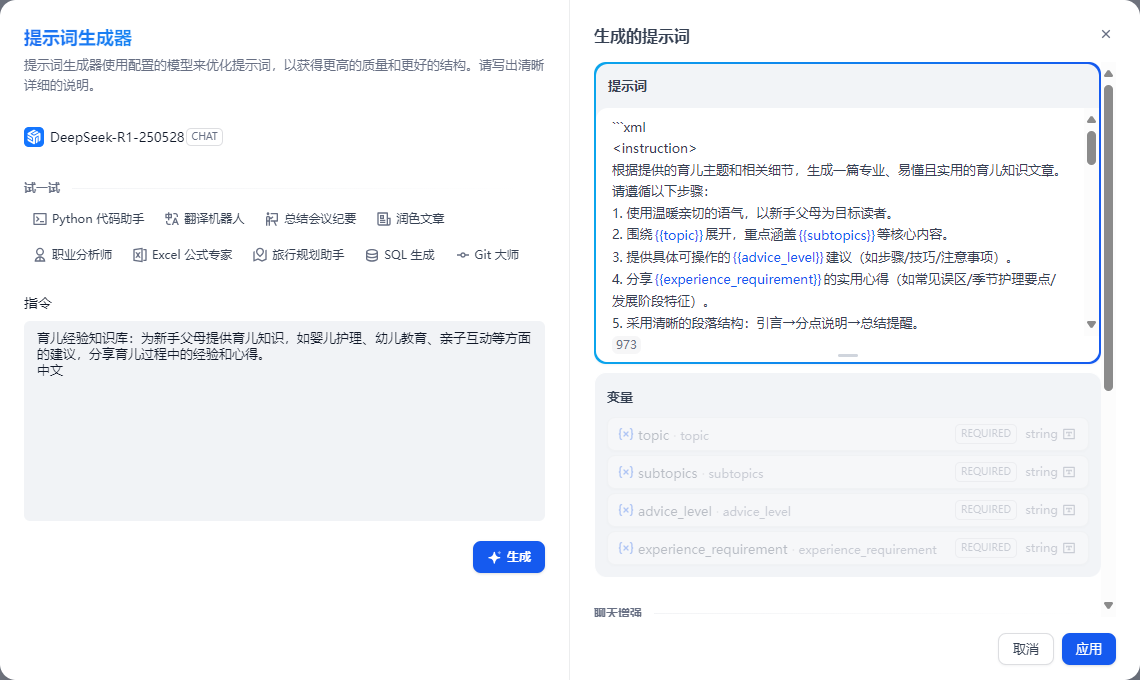This screenshot has width=1140, height=680.
Task: Click the Python 代码助手 terminal icon
Action: [40, 219]
